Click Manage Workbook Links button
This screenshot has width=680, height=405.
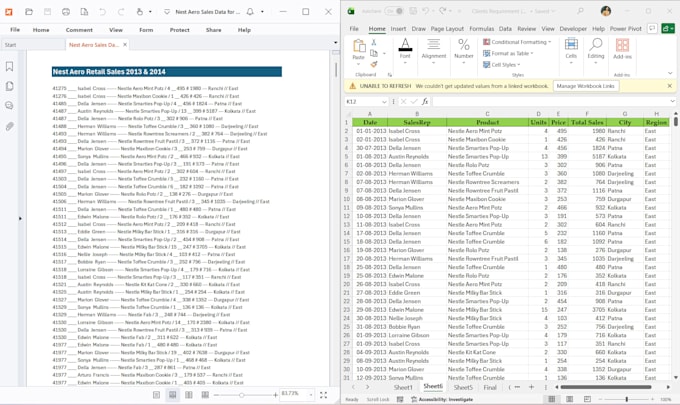pyautogui.click(x=585, y=86)
